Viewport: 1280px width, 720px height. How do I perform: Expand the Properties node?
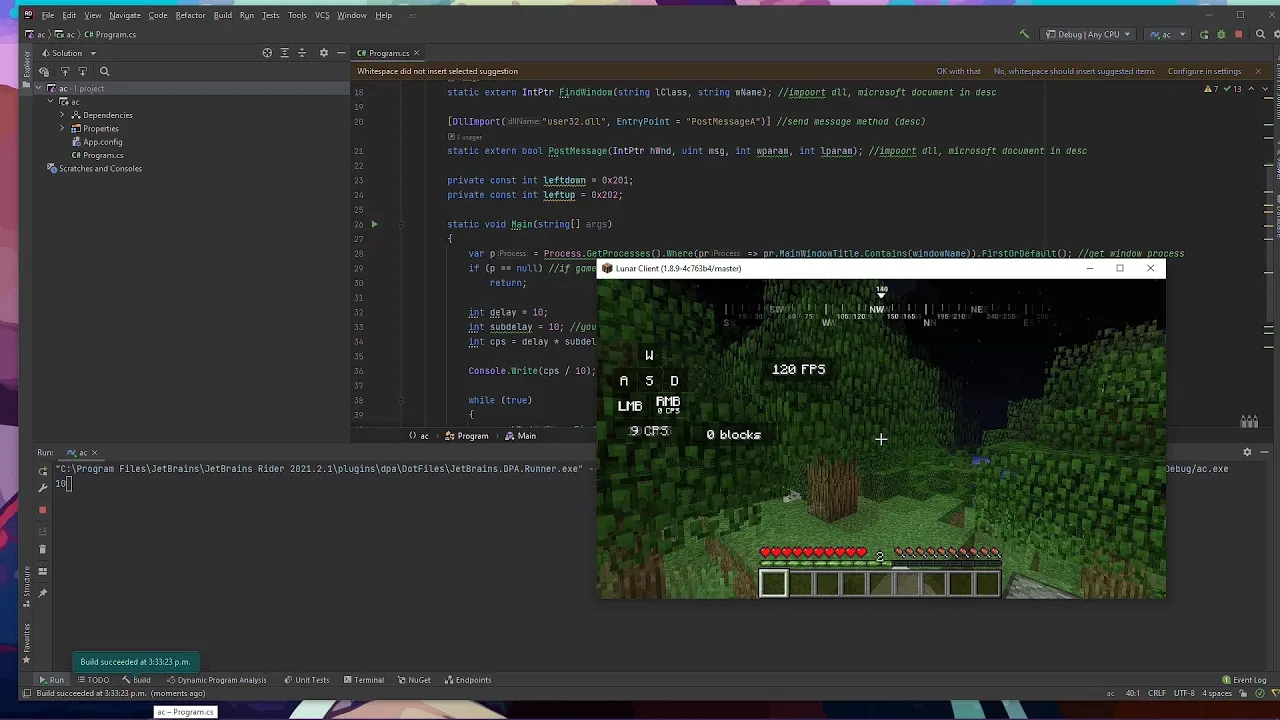[62, 128]
